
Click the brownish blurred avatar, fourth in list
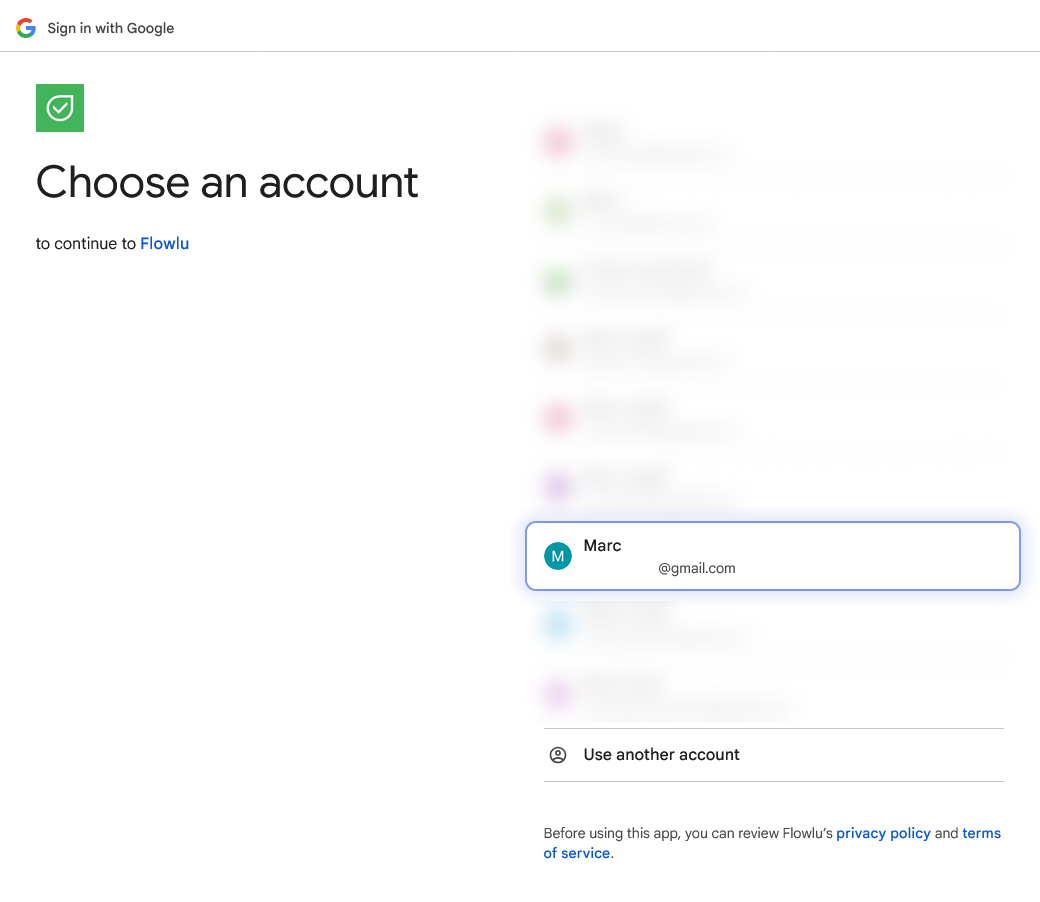(x=558, y=349)
